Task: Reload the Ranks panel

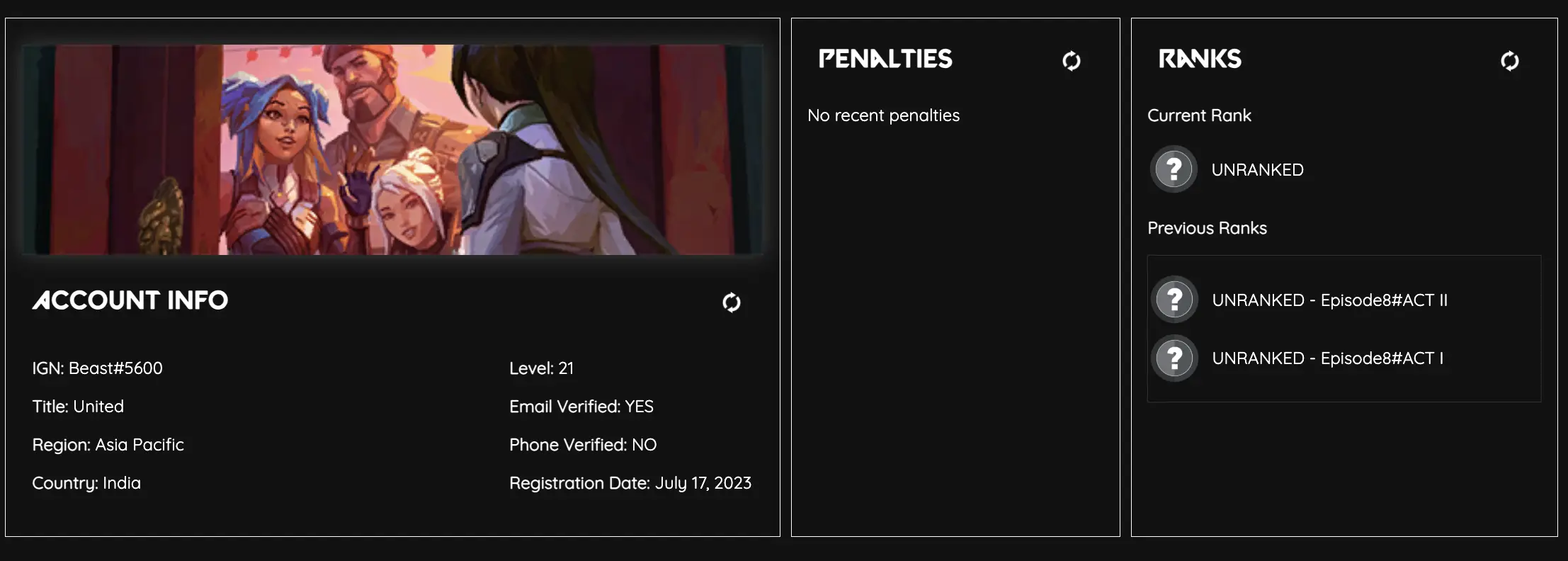Action: [x=1509, y=61]
